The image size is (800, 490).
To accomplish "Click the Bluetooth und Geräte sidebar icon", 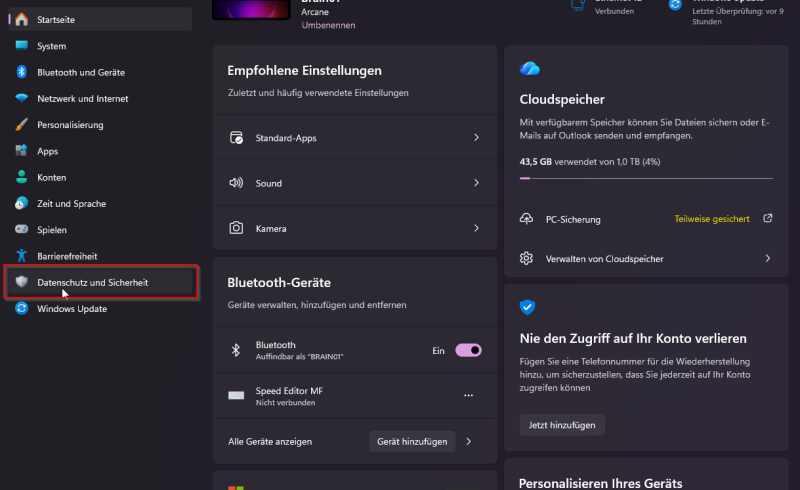I will coord(21,72).
